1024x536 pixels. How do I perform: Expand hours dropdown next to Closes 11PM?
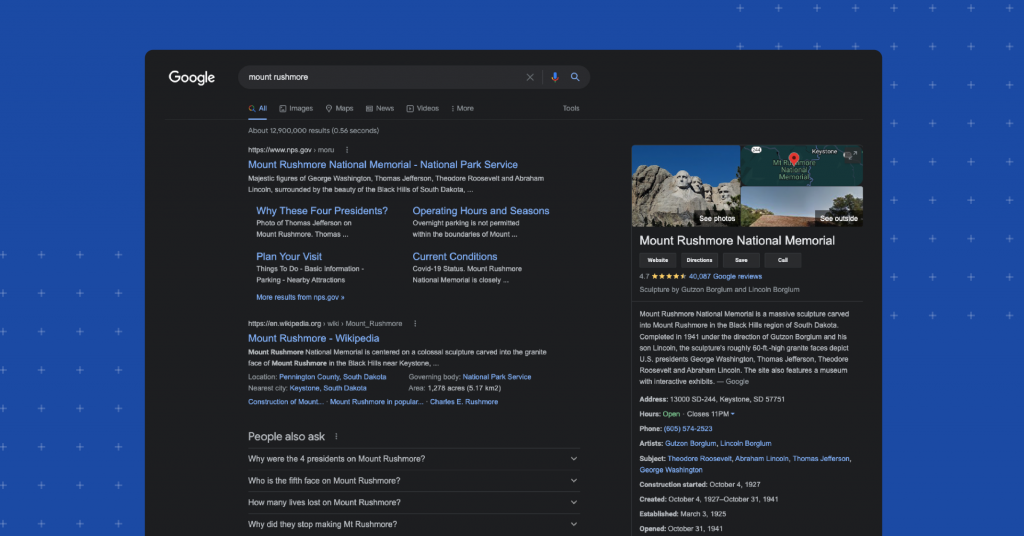point(733,414)
